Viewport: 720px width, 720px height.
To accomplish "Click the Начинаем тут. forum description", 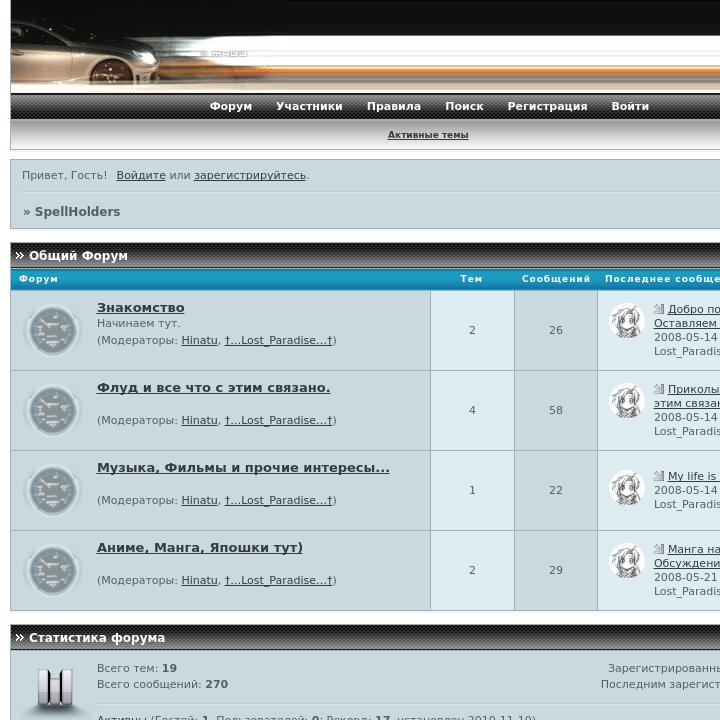I will [139, 323].
